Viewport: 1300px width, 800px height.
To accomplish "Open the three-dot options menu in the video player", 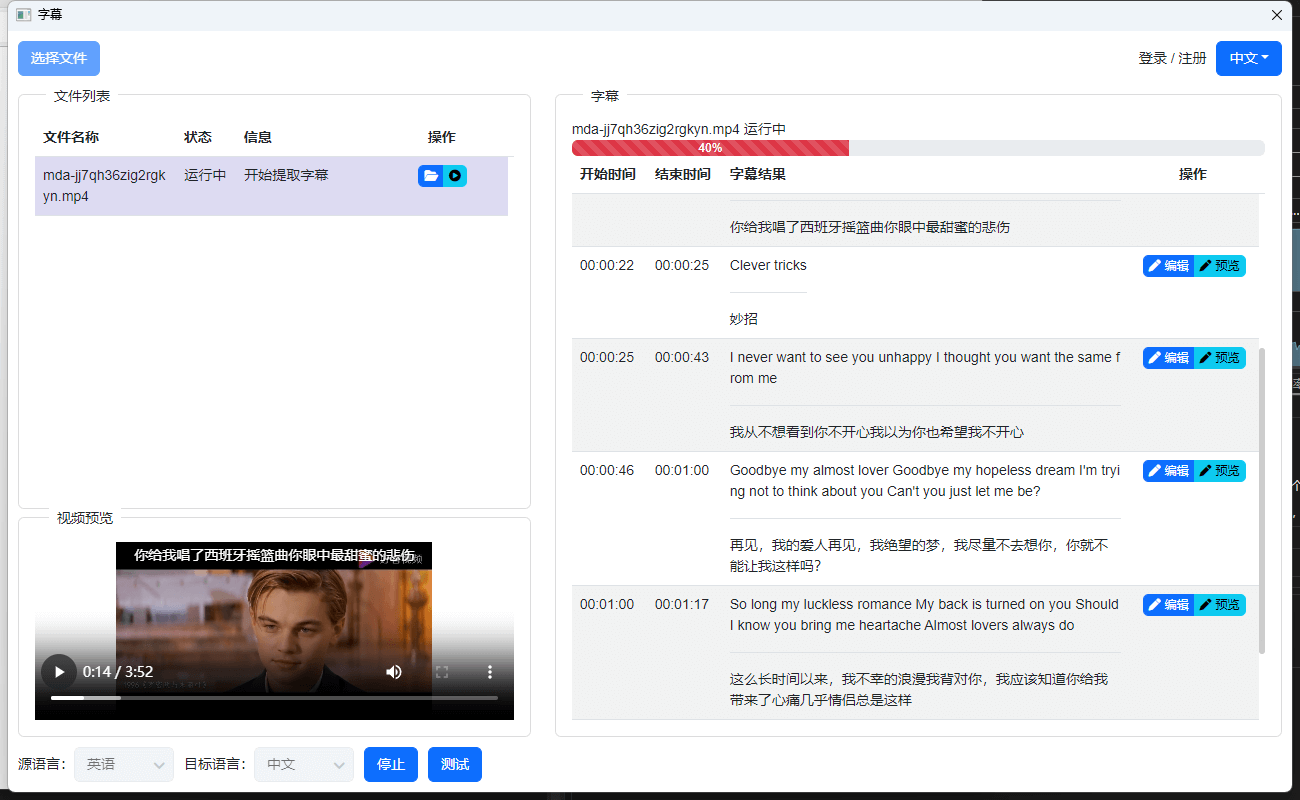I will 489,672.
